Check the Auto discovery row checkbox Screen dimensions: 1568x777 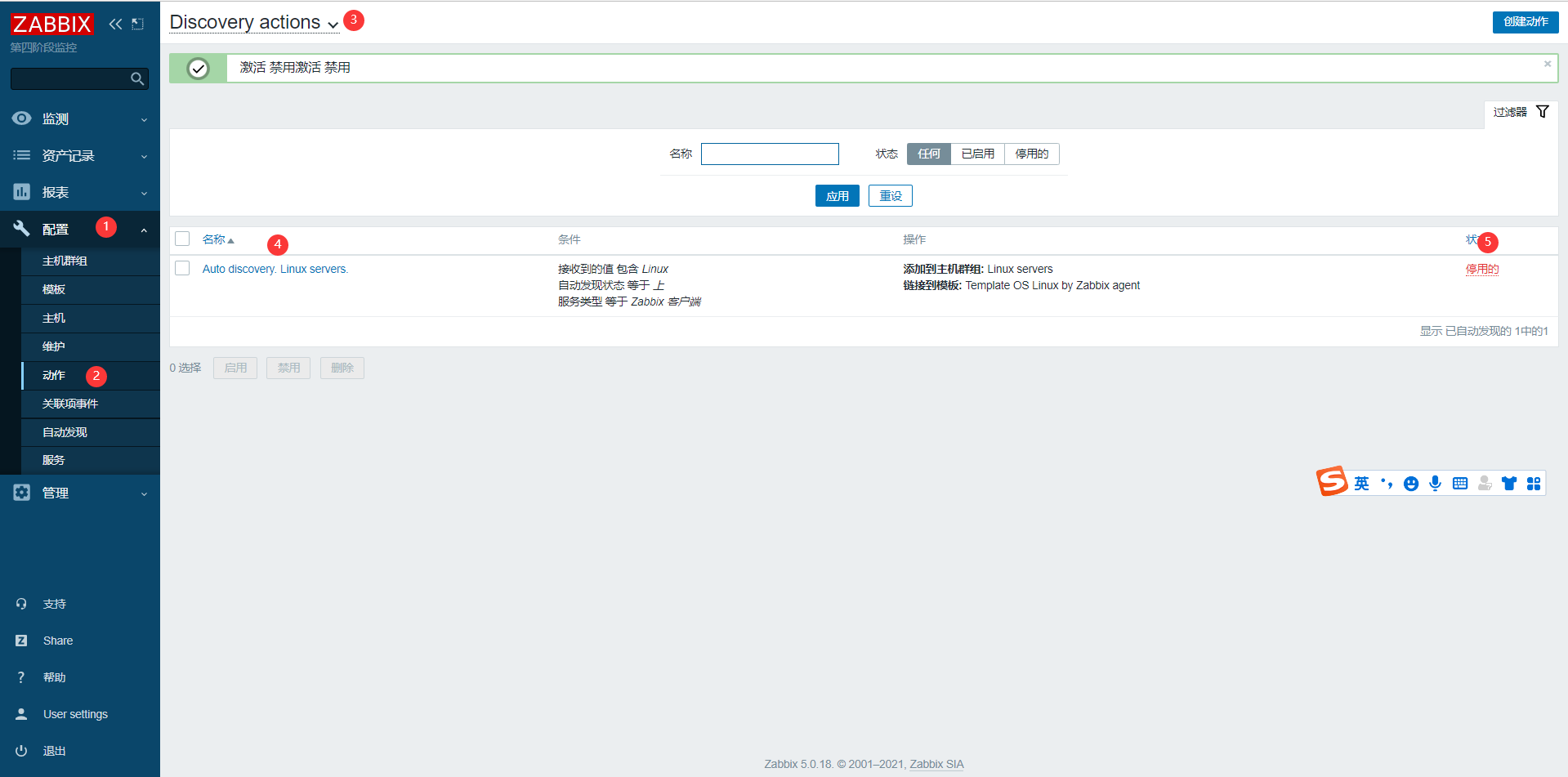[x=182, y=268]
